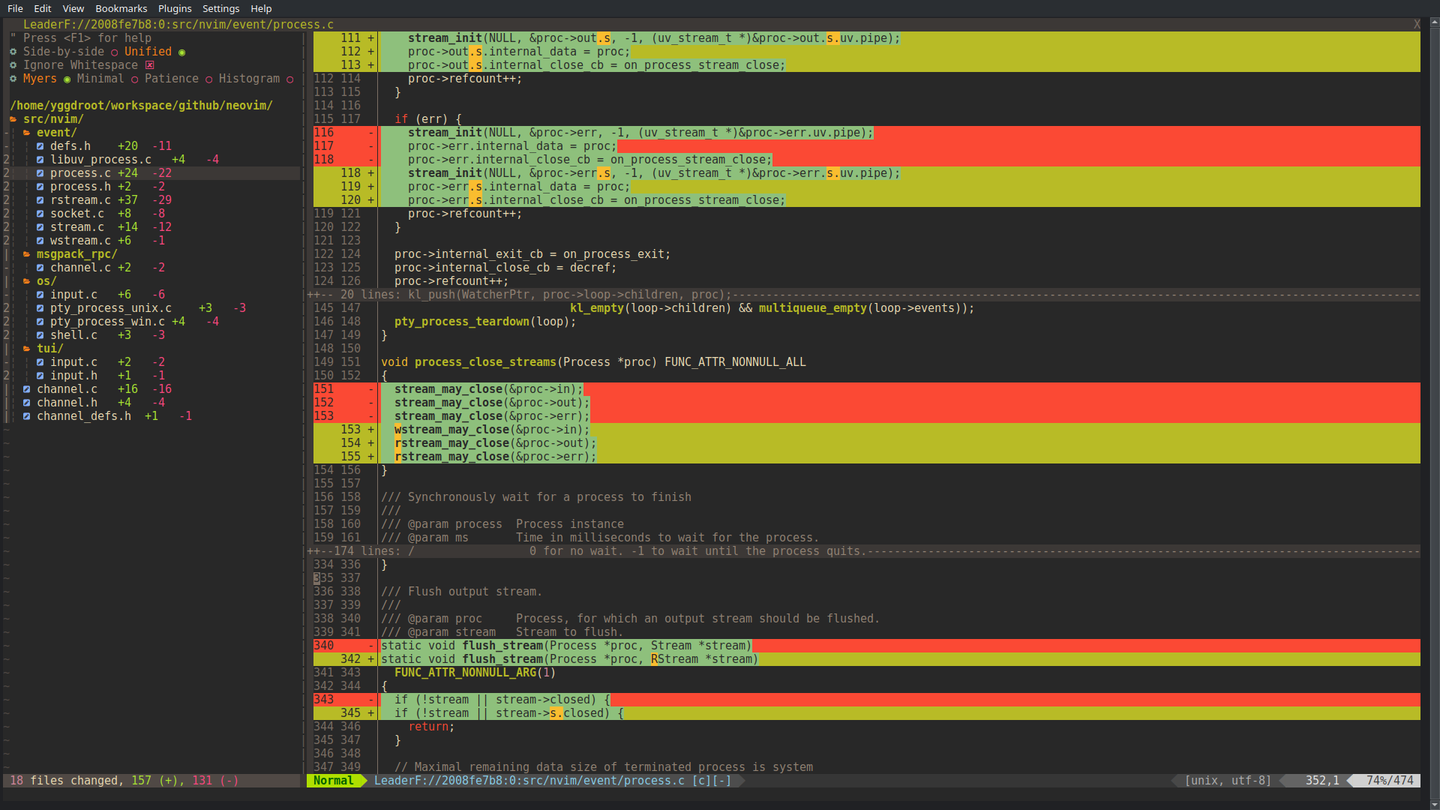Click the status line file name process.c [c][-]
Screen dimensions: 1440x810
553,780
